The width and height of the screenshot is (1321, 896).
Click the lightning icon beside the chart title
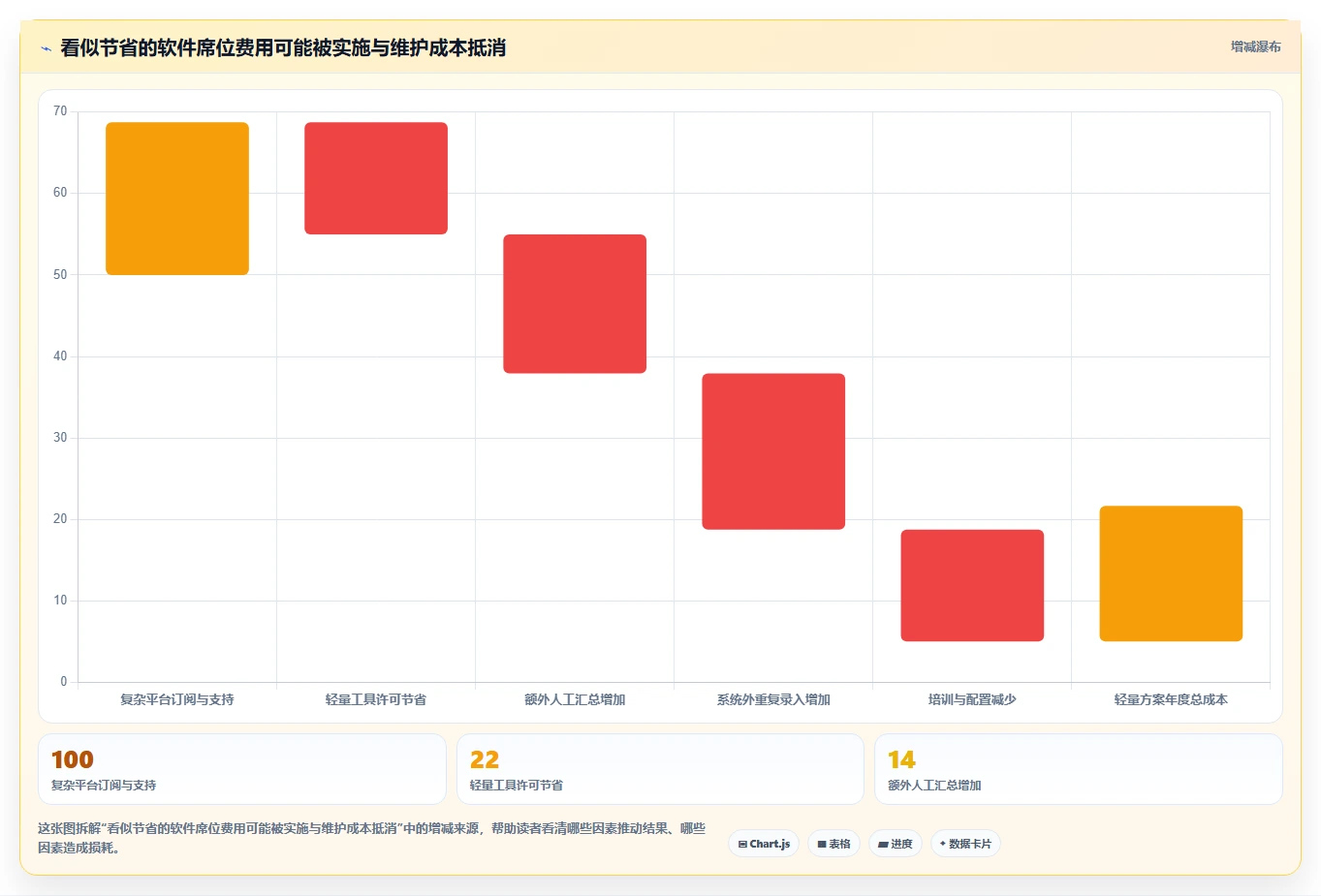46,48
